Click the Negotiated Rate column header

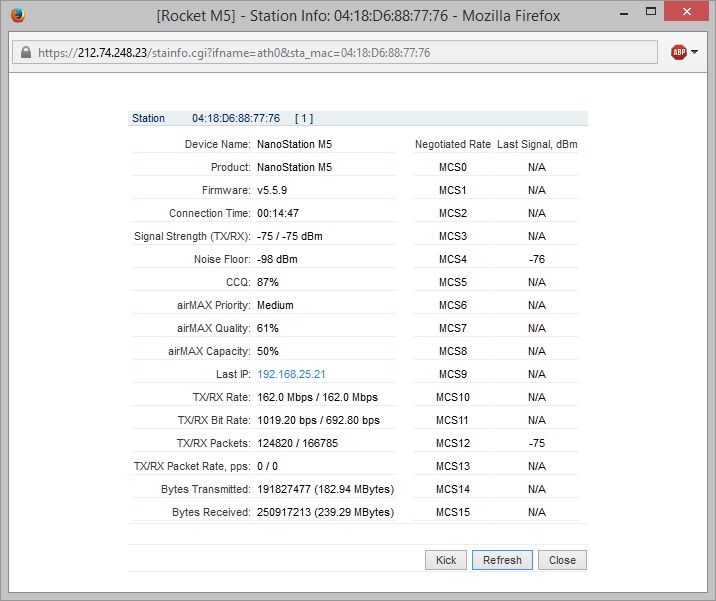[453, 144]
